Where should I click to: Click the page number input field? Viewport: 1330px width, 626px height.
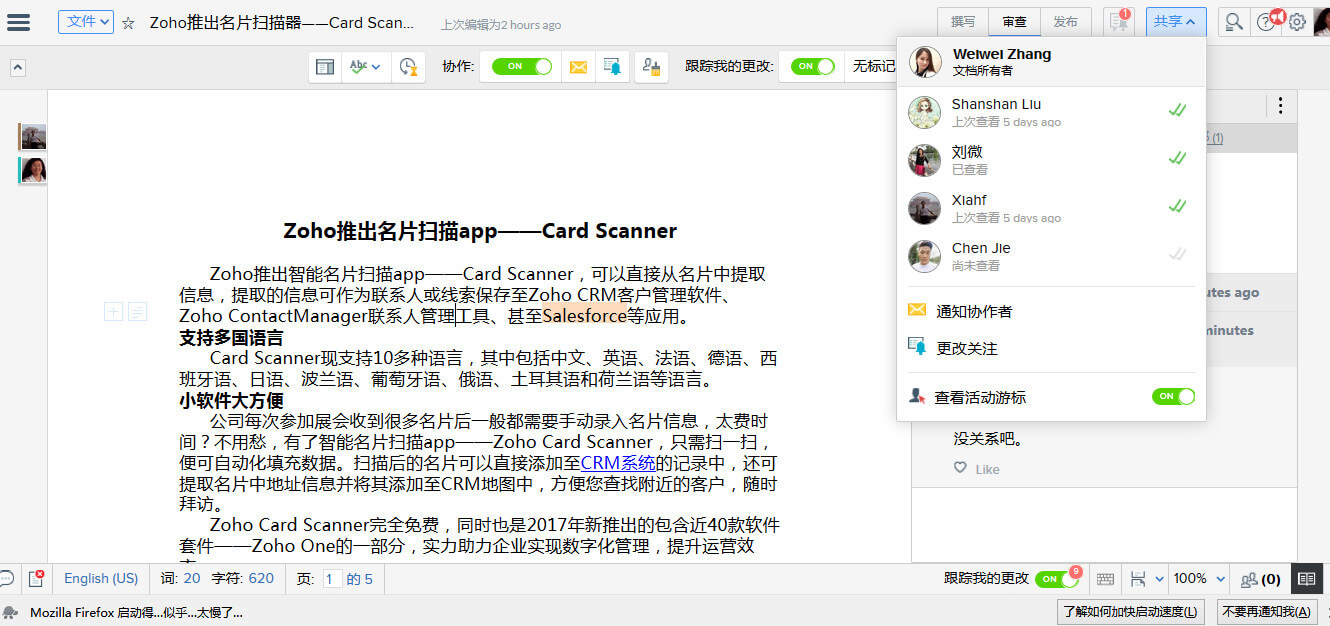[x=333, y=578]
